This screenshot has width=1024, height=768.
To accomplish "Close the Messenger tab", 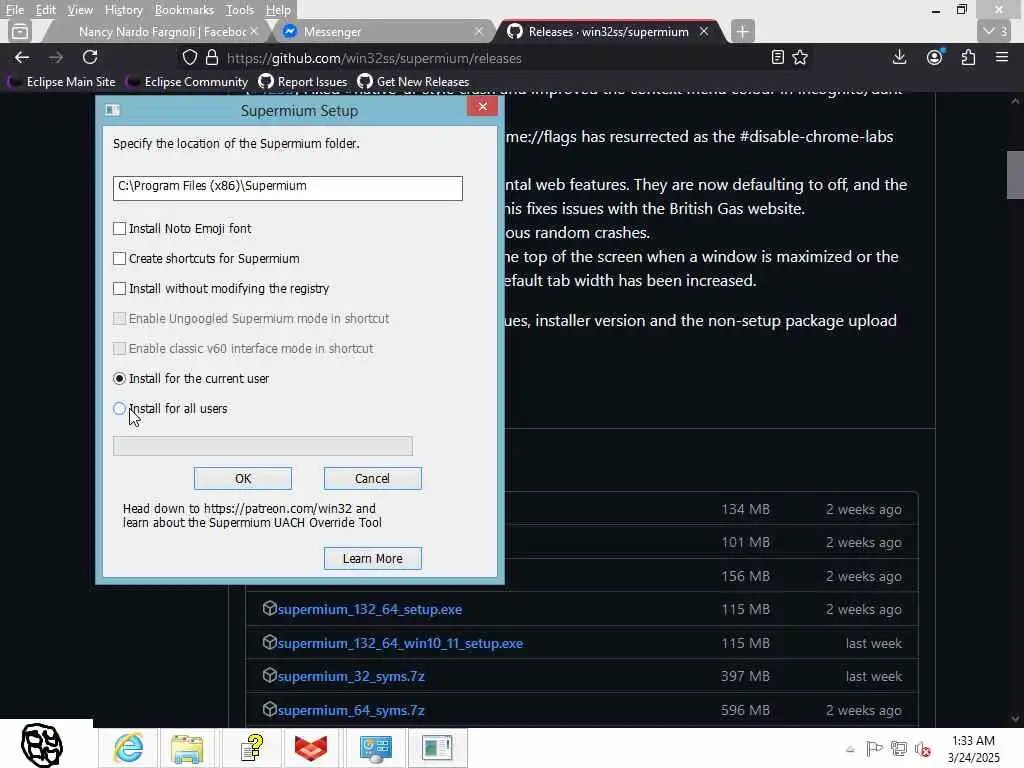I will point(479,31).
